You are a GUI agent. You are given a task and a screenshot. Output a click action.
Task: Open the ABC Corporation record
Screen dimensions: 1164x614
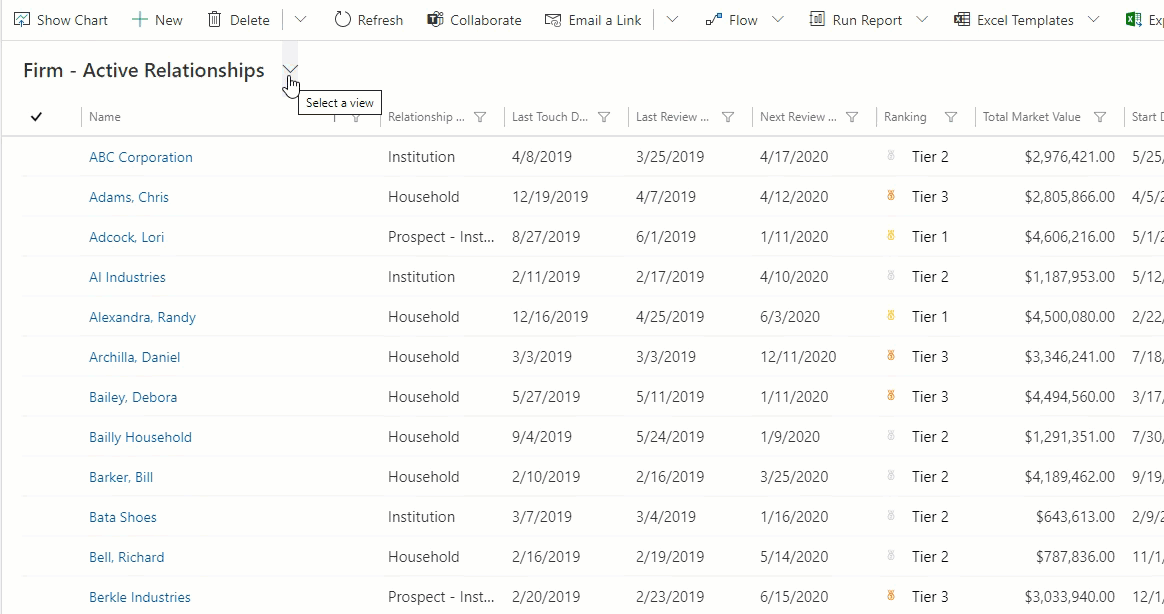point(141,157)
